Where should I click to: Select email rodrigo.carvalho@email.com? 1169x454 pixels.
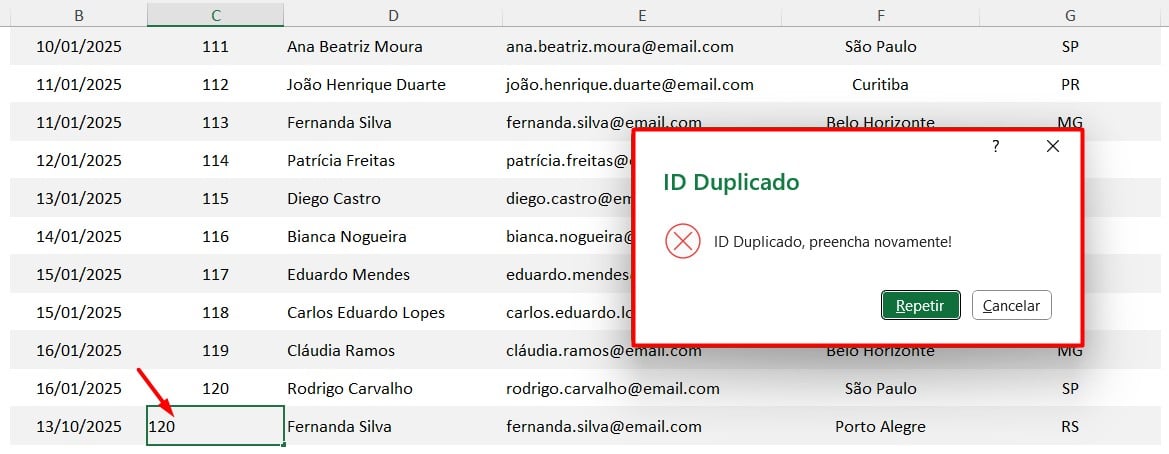pos(642,388)
